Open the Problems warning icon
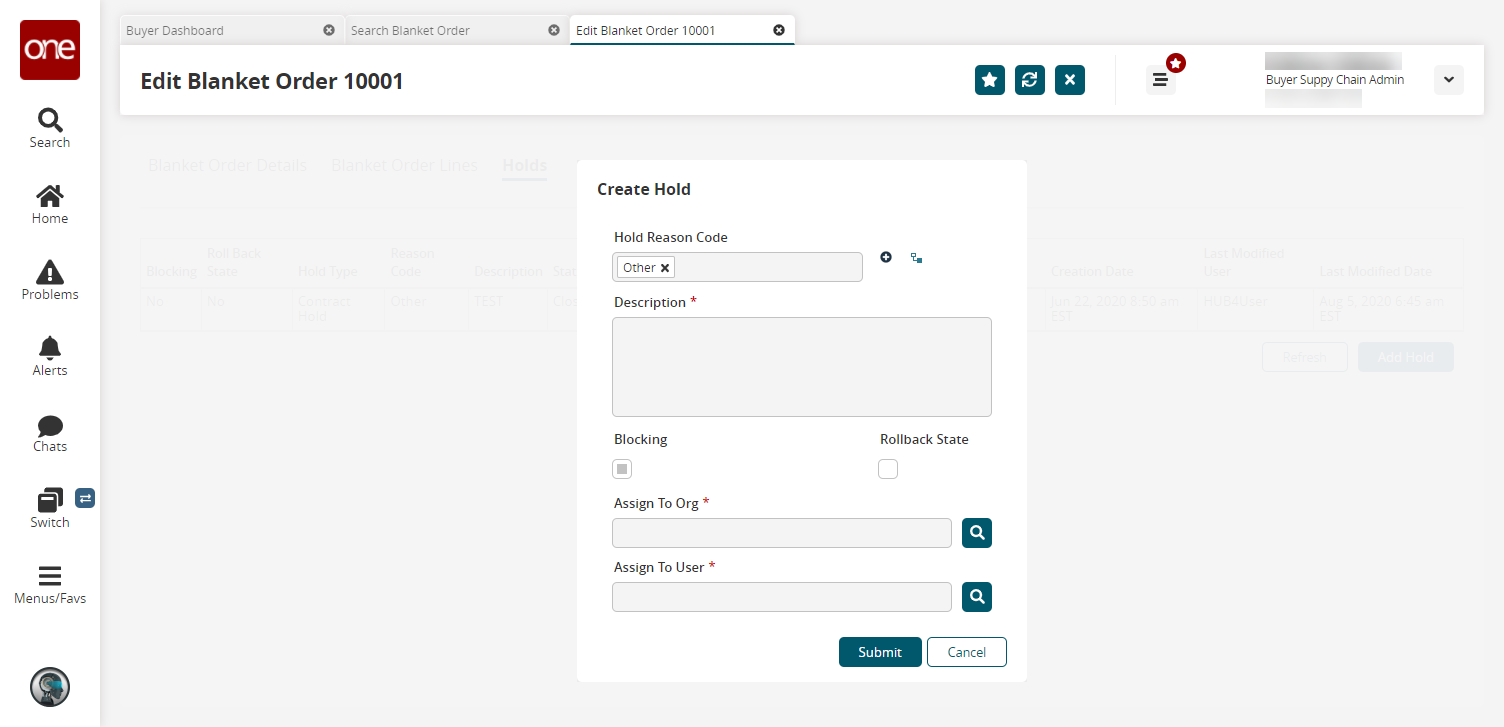The width and height of the screenshot is (1504, 727). 49,279
